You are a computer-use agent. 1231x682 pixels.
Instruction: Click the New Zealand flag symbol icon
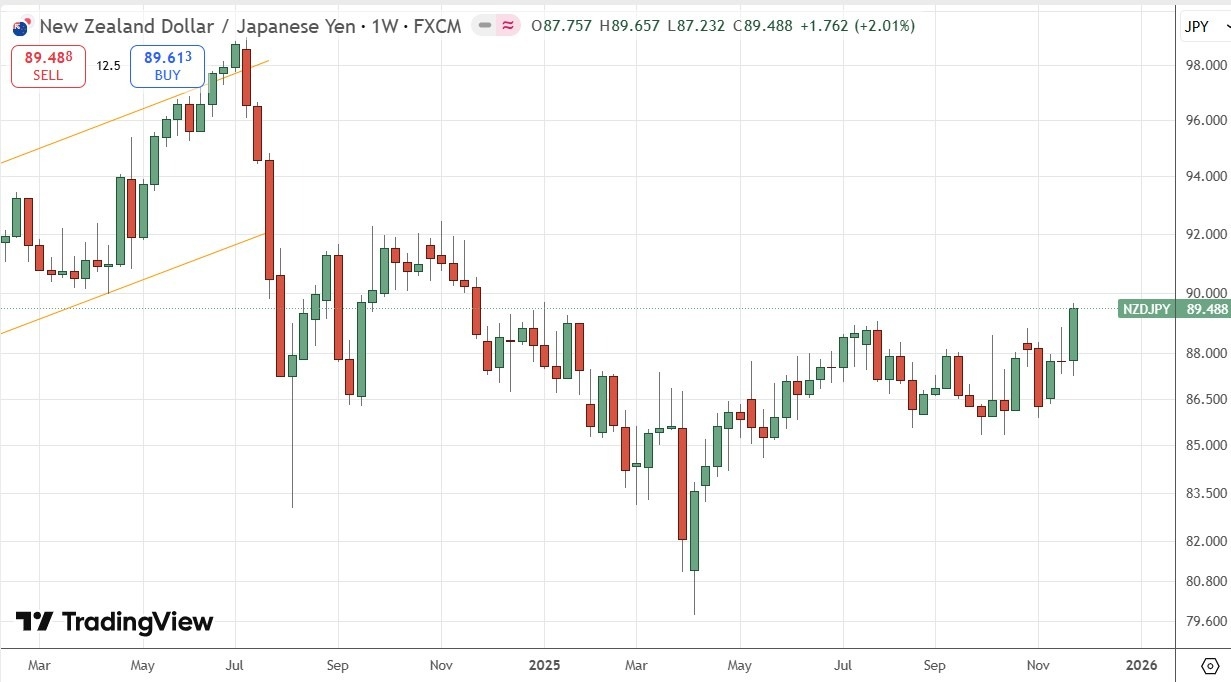[19, 27]
